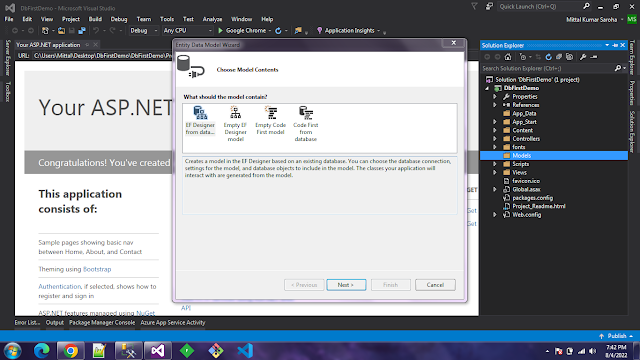Image resolution: width=640 pixels, height=360 pixels.
Task: Click the Next button in wizard
Action: click(346, 285)
